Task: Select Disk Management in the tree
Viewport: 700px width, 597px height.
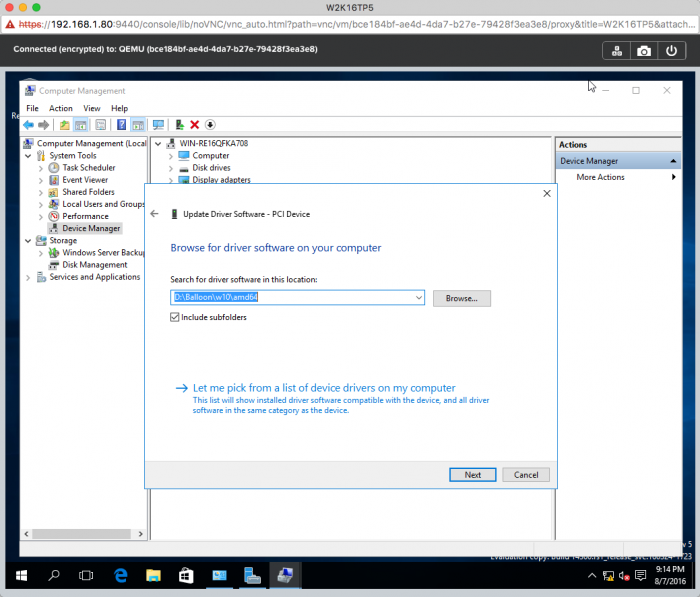Action: coord(95,265)
